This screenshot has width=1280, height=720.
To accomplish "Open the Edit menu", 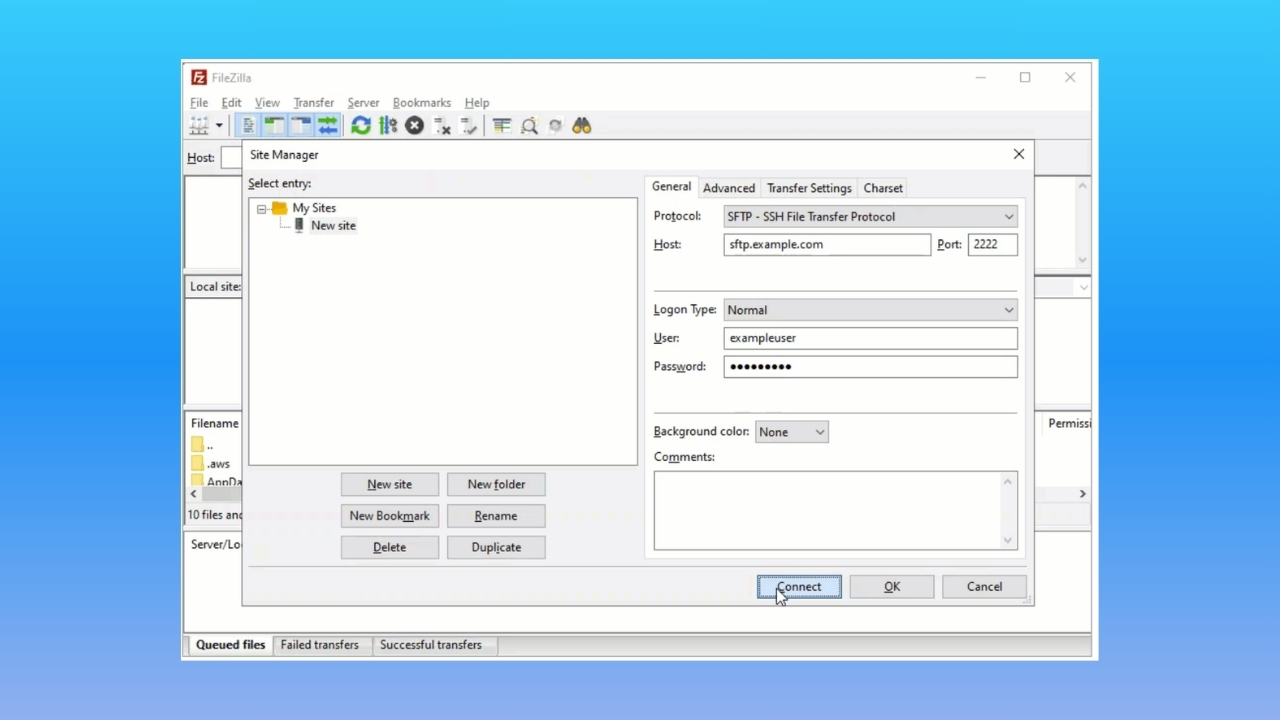I will [x=231, y=103].
